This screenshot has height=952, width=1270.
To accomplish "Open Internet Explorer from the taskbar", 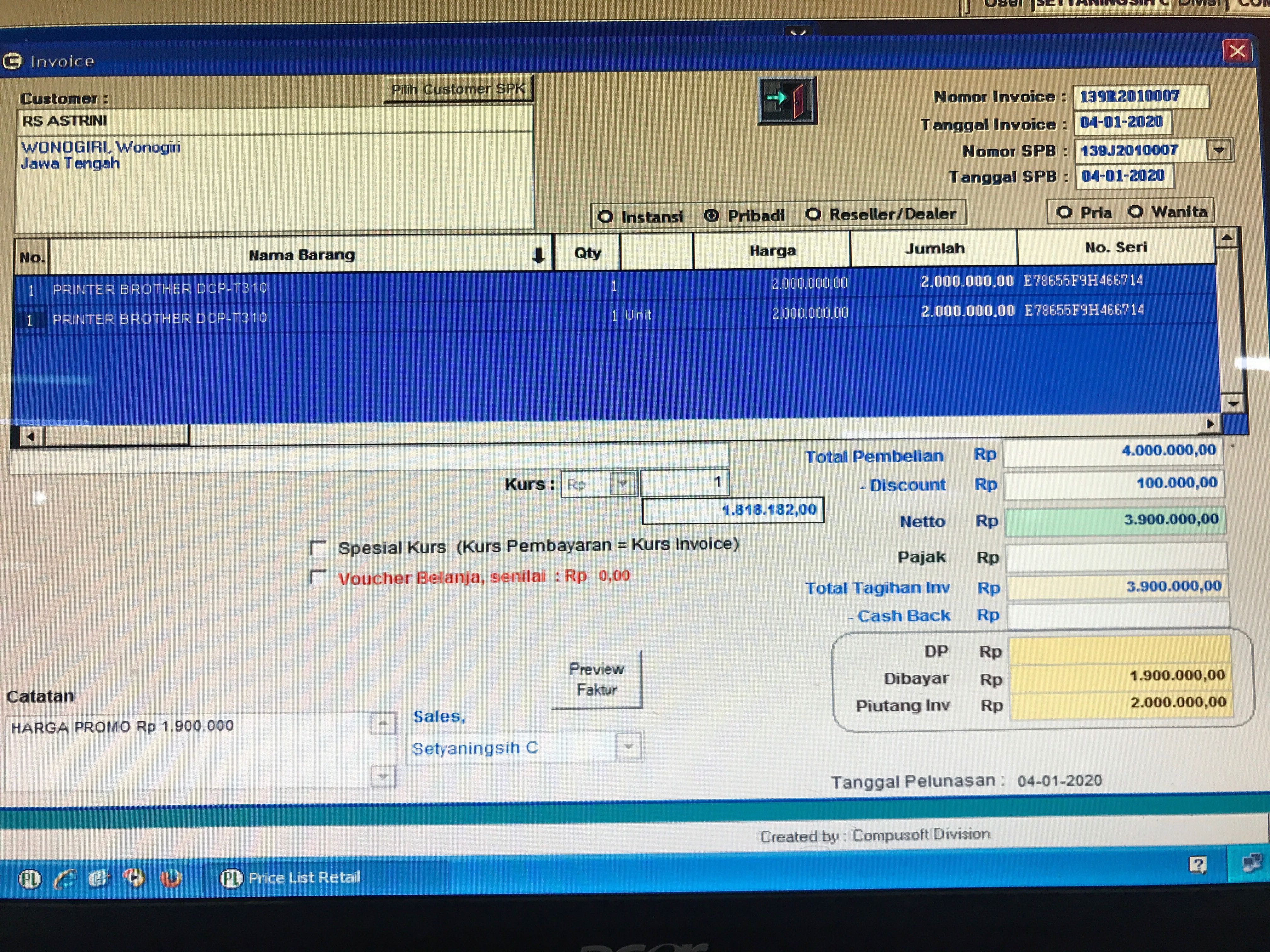I will tap(65, 879).
